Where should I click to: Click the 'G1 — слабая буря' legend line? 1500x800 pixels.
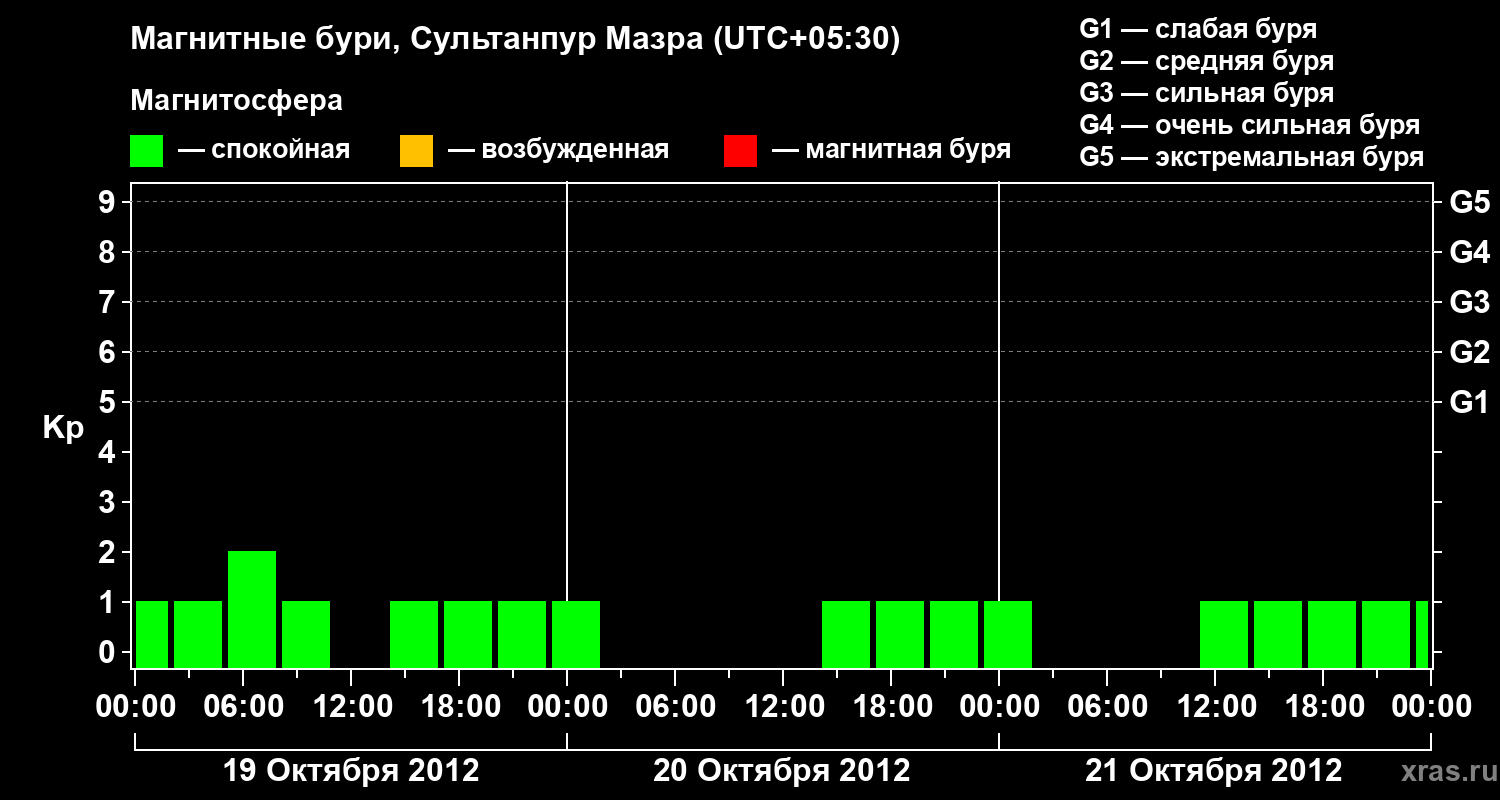[x=1198, y=29]
